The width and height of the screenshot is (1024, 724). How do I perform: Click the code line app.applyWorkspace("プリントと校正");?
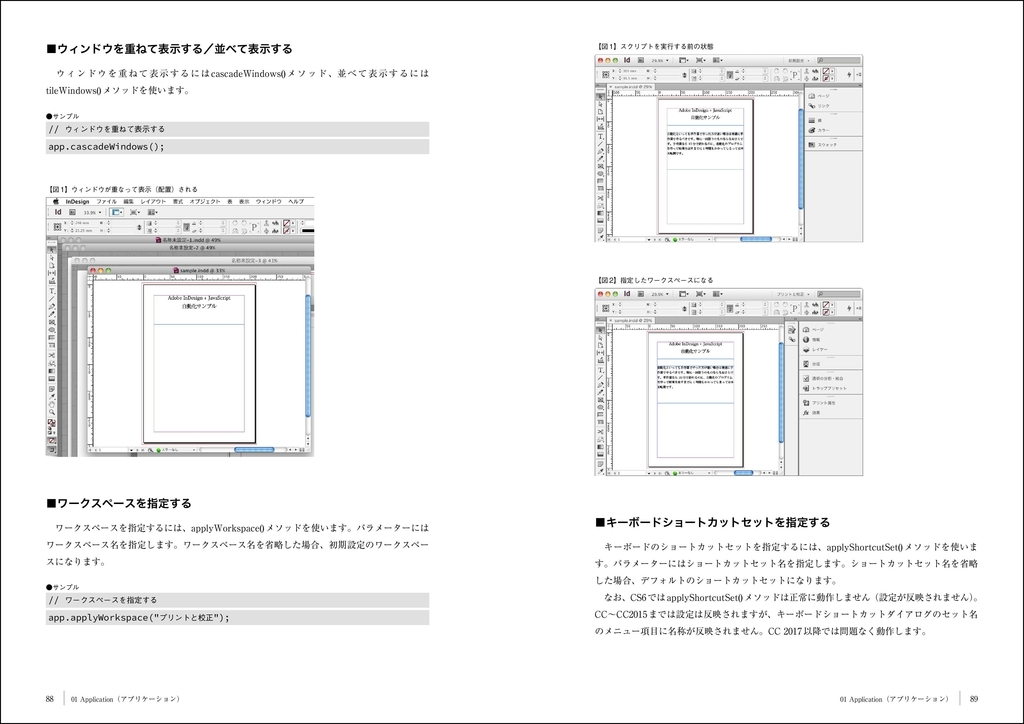(x=237, y=618)
